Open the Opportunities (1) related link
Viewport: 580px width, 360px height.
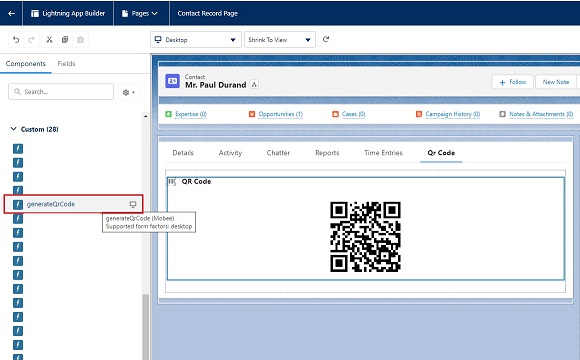pos(280,114)
